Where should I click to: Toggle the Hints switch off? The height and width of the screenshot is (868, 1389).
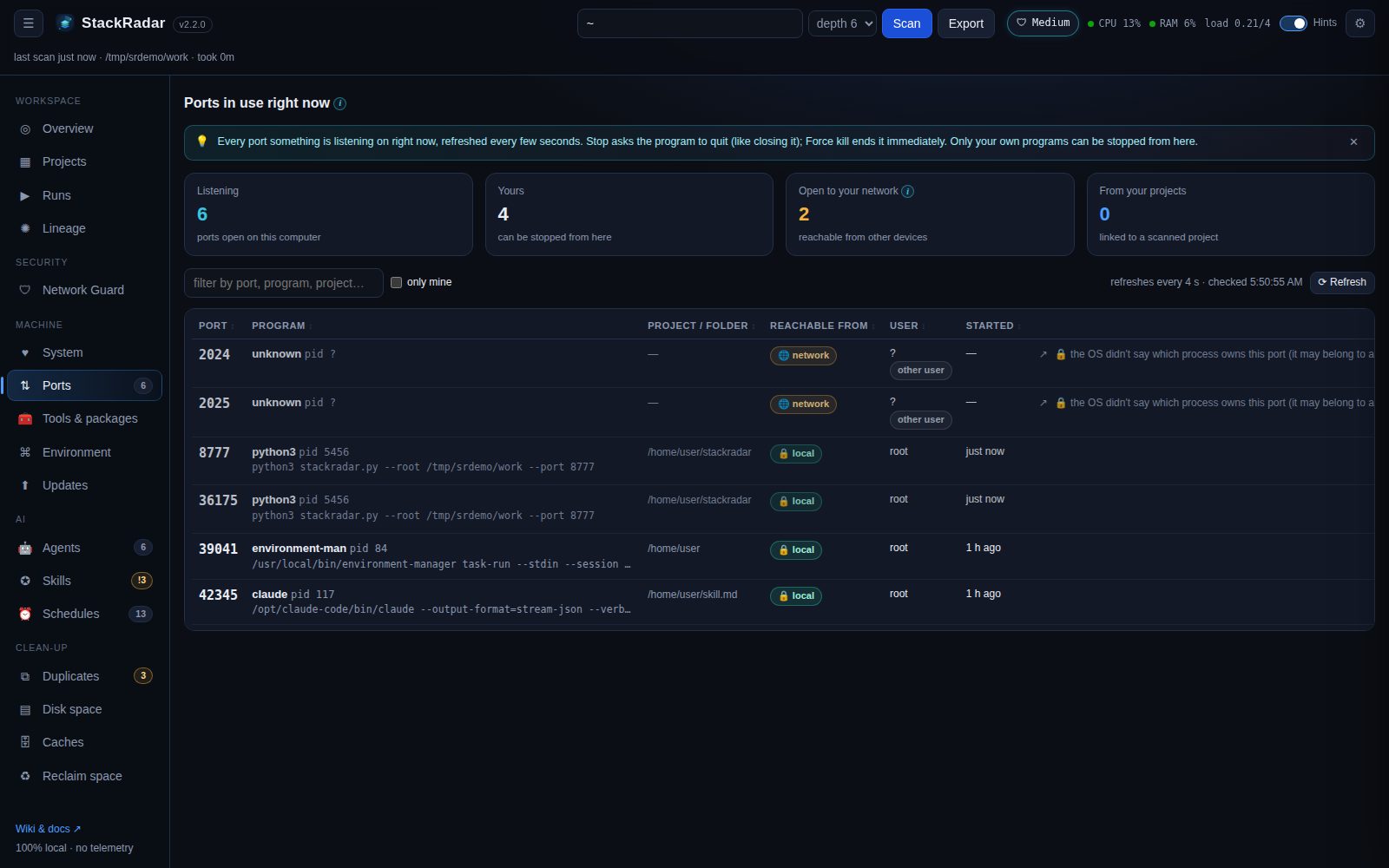coord(1293,23)
